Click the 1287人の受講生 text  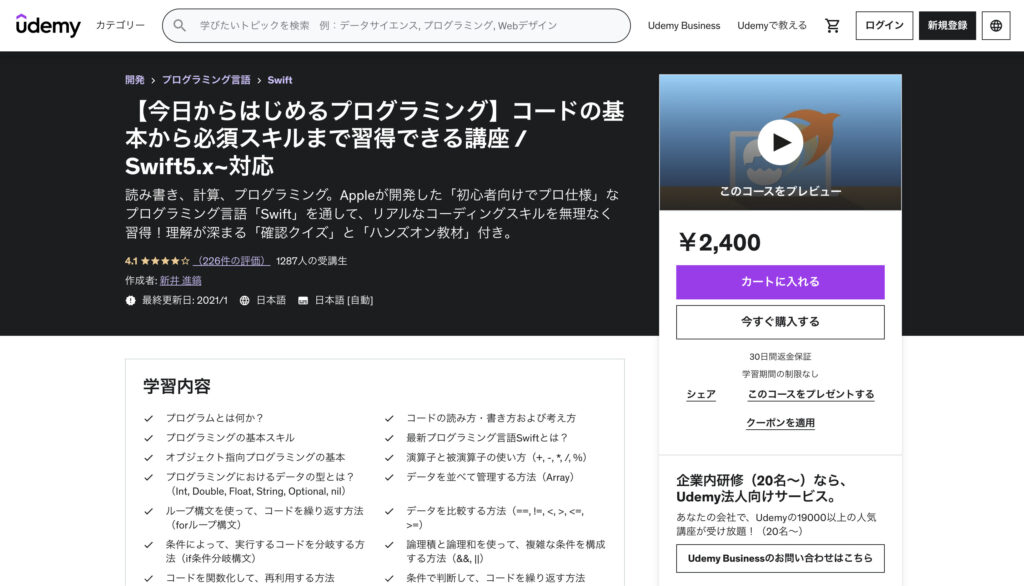[x=312, y=261]
